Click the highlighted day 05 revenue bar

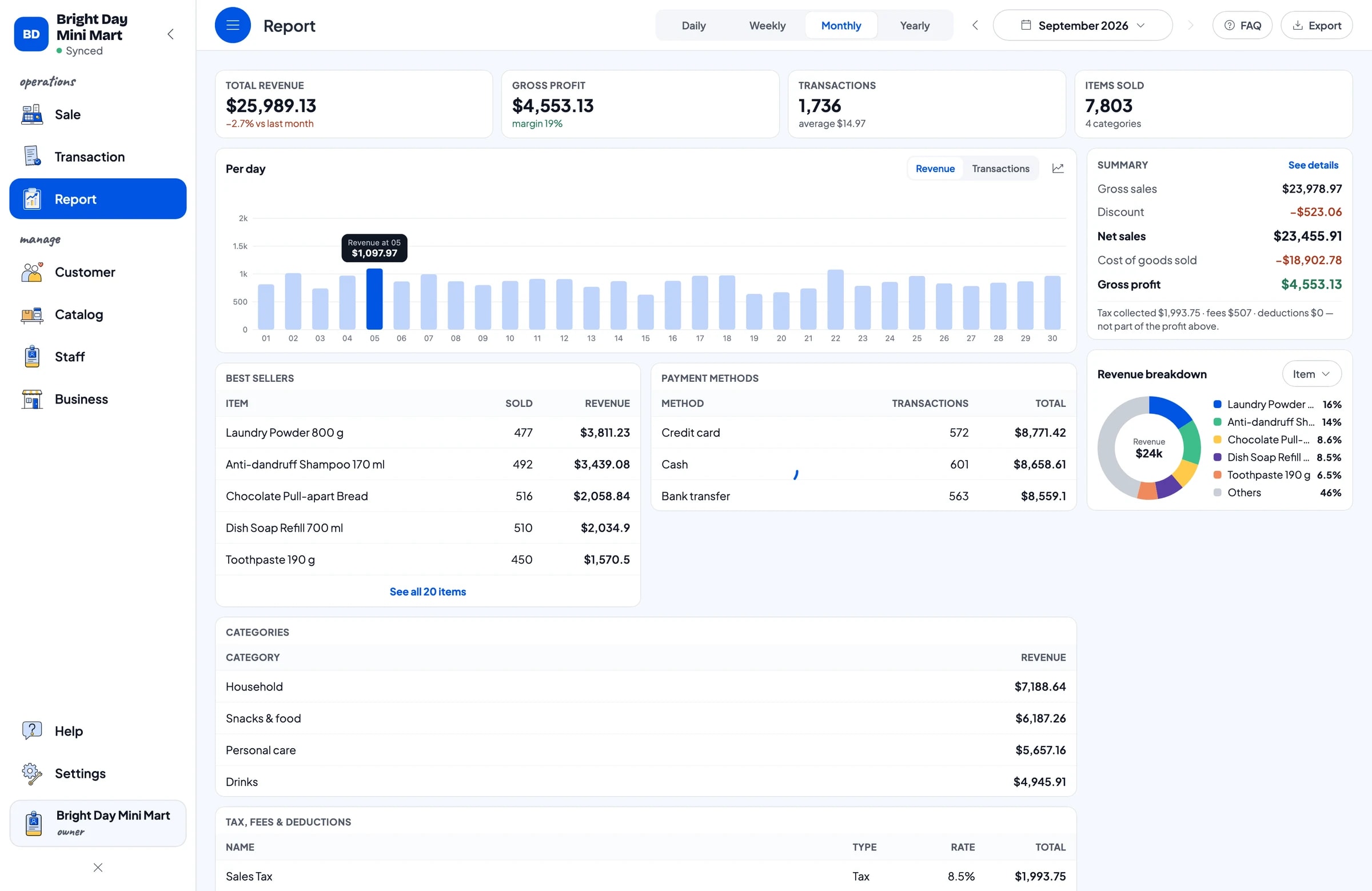point(374,298)
